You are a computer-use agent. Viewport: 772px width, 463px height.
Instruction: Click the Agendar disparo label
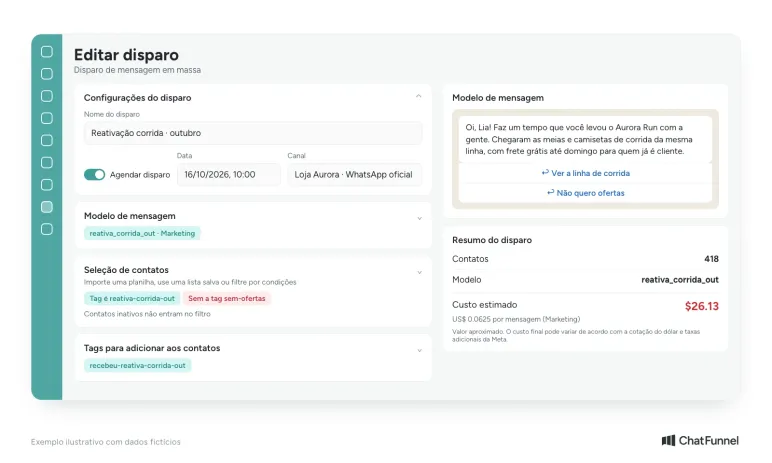(140, 175)
